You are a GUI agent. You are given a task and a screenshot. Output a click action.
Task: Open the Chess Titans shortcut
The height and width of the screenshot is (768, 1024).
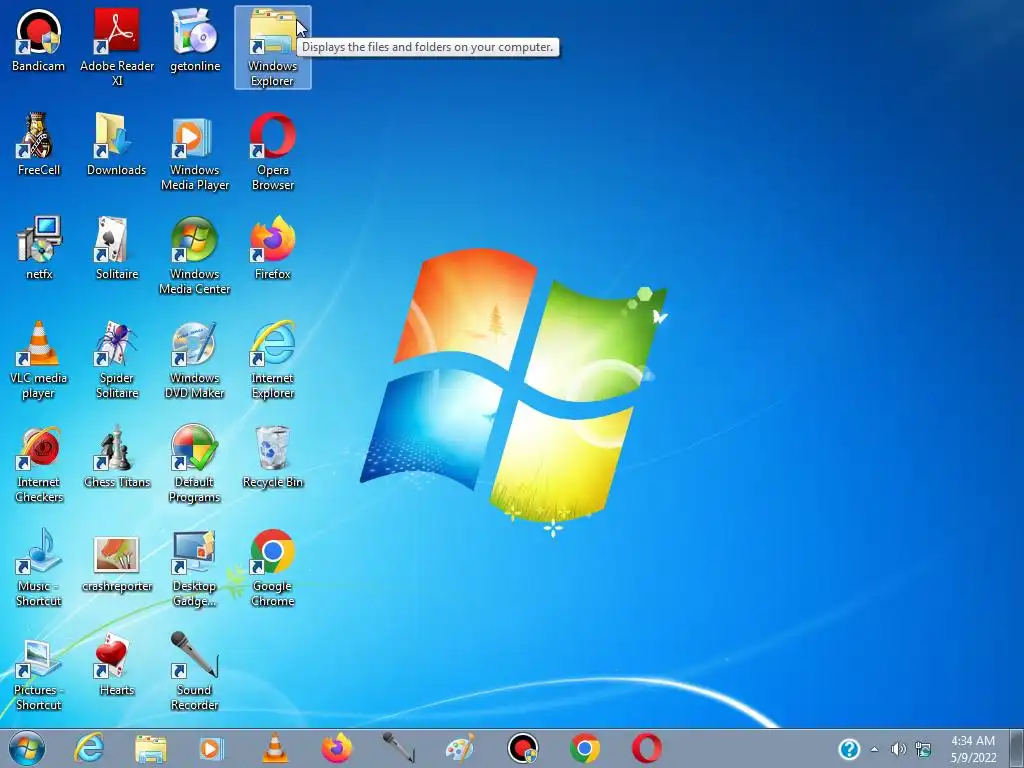click(x=117, y=456)
